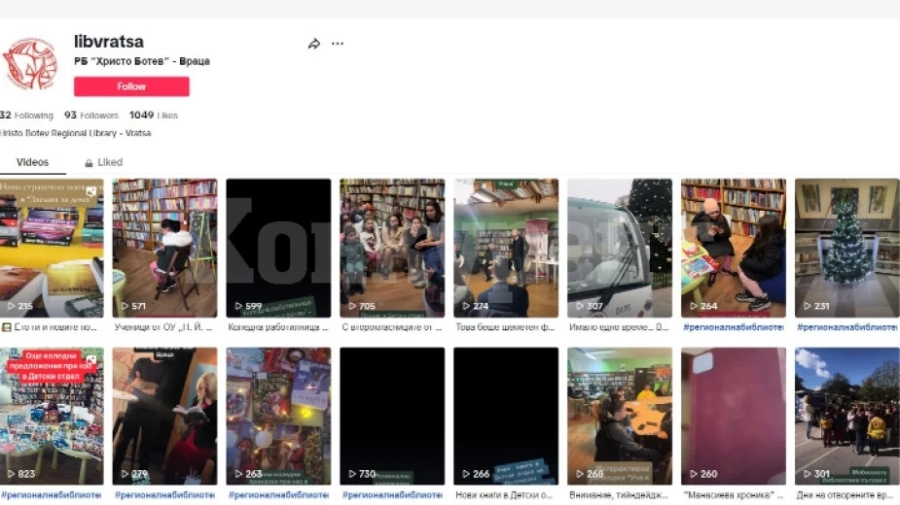The image size is (900, 505).
Task: Follow the libvratsa account
Action: click(x=131, y=87)
